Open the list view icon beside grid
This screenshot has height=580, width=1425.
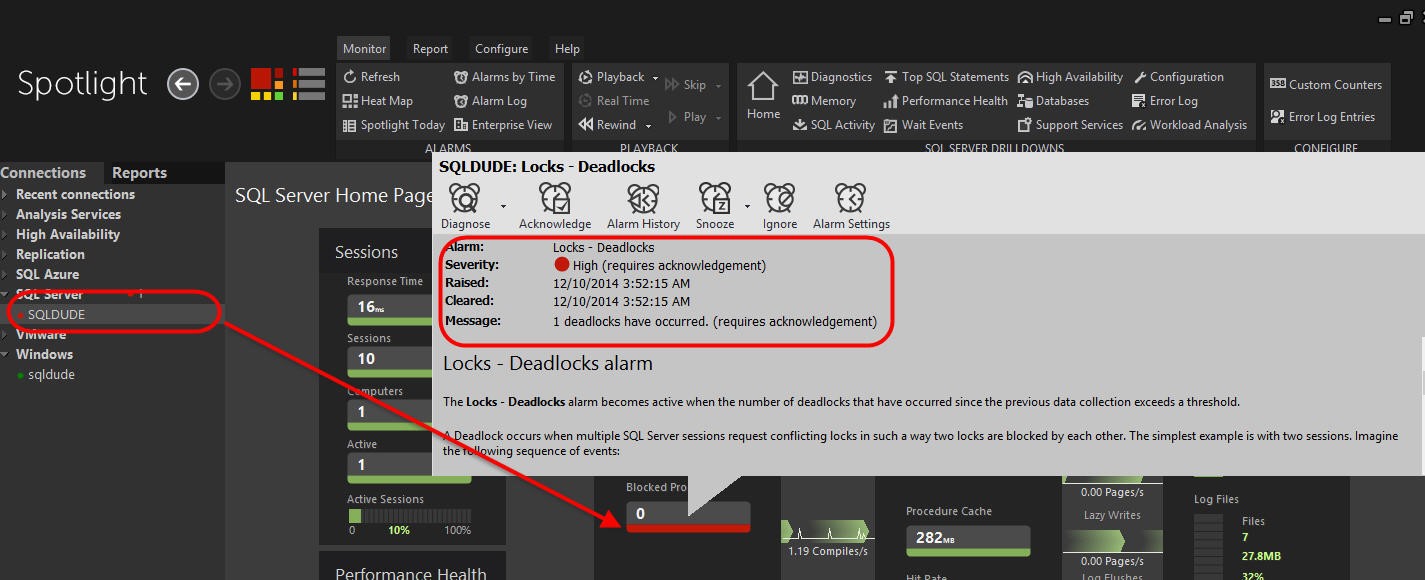click(x=310, y=84)
